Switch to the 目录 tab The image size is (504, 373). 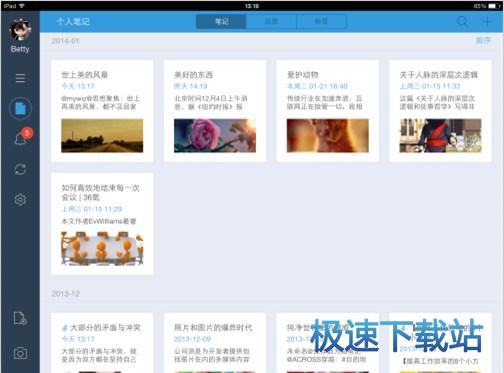point(271,22)
